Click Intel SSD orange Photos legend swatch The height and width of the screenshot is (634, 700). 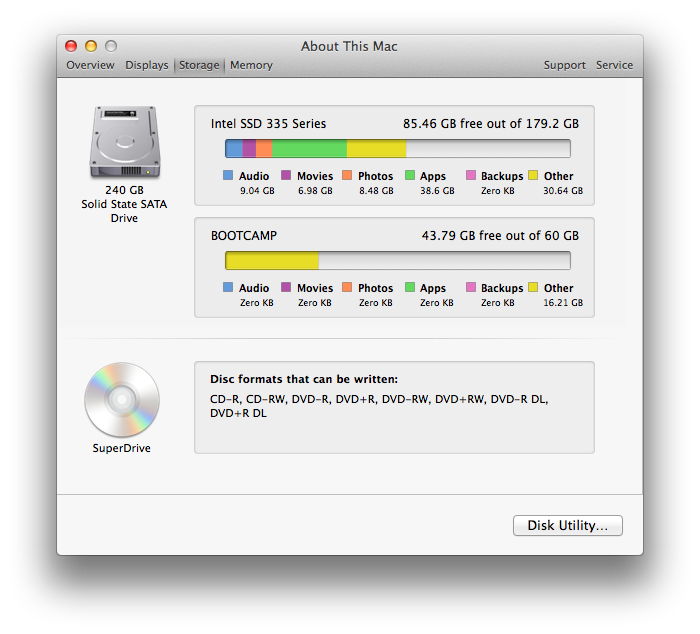click(347, 175)
